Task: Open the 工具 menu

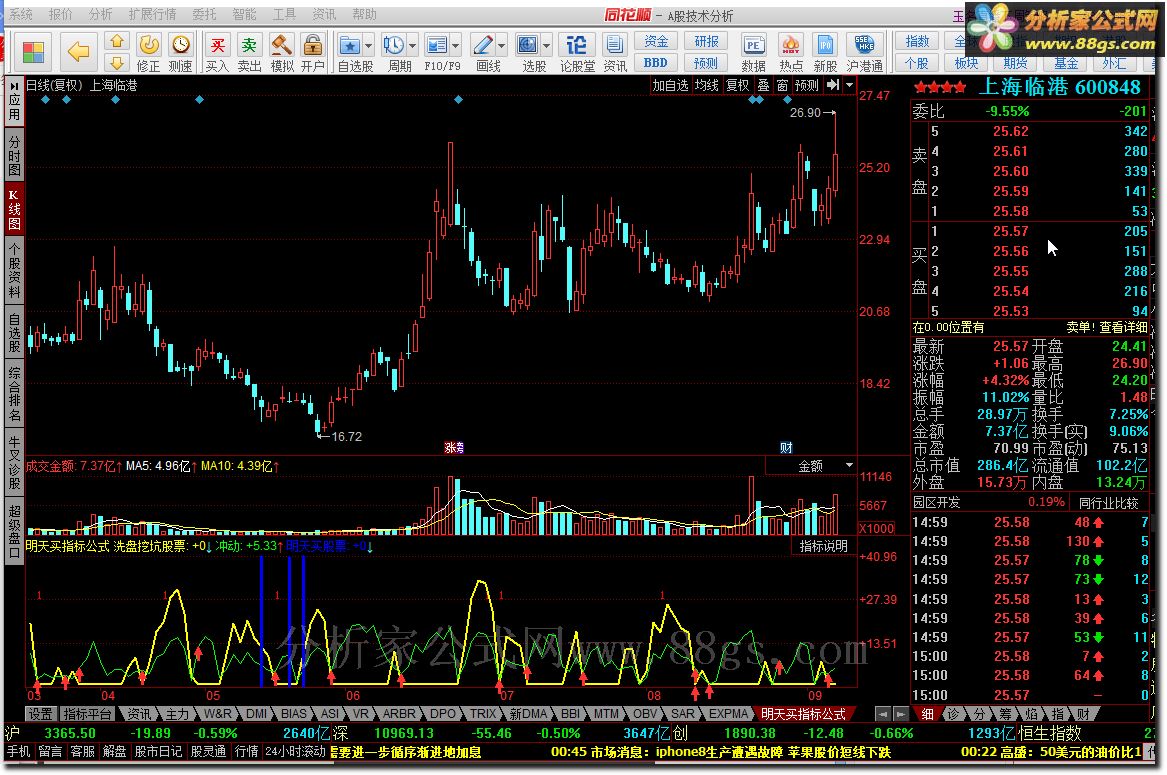Action: pyautogui.click(x=284, y=14)
